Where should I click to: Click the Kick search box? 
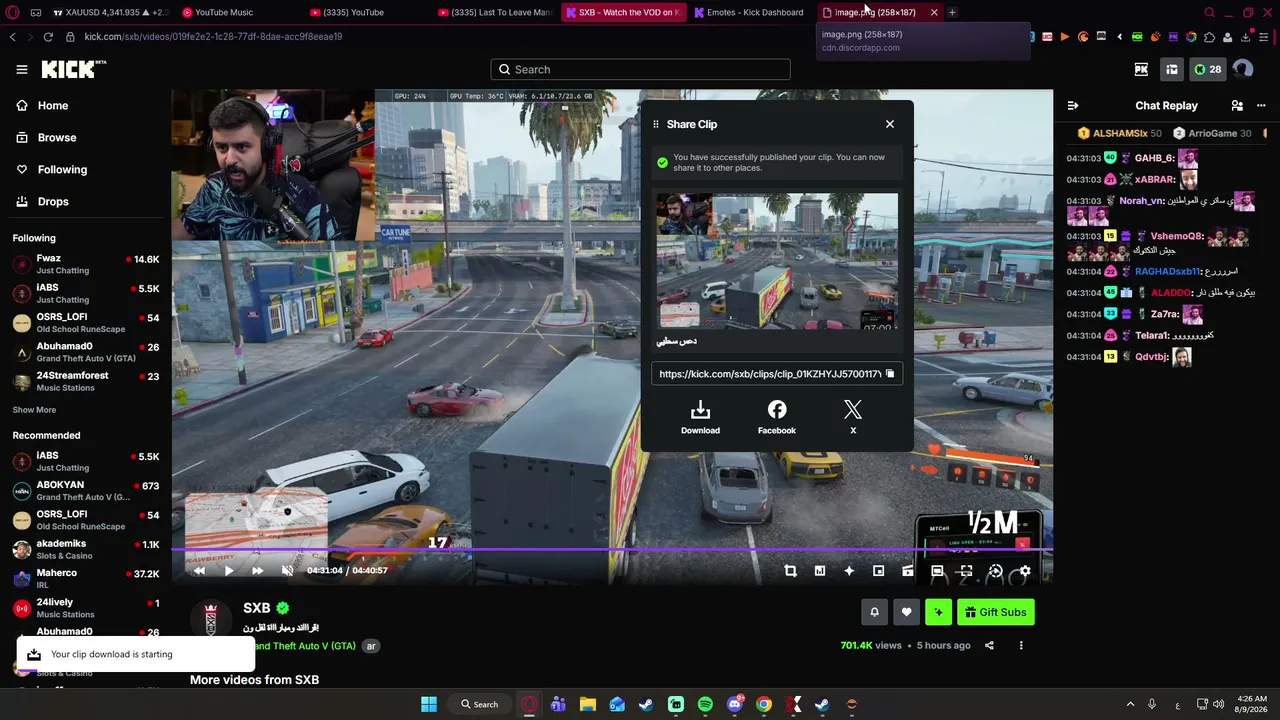click(640, 69)
